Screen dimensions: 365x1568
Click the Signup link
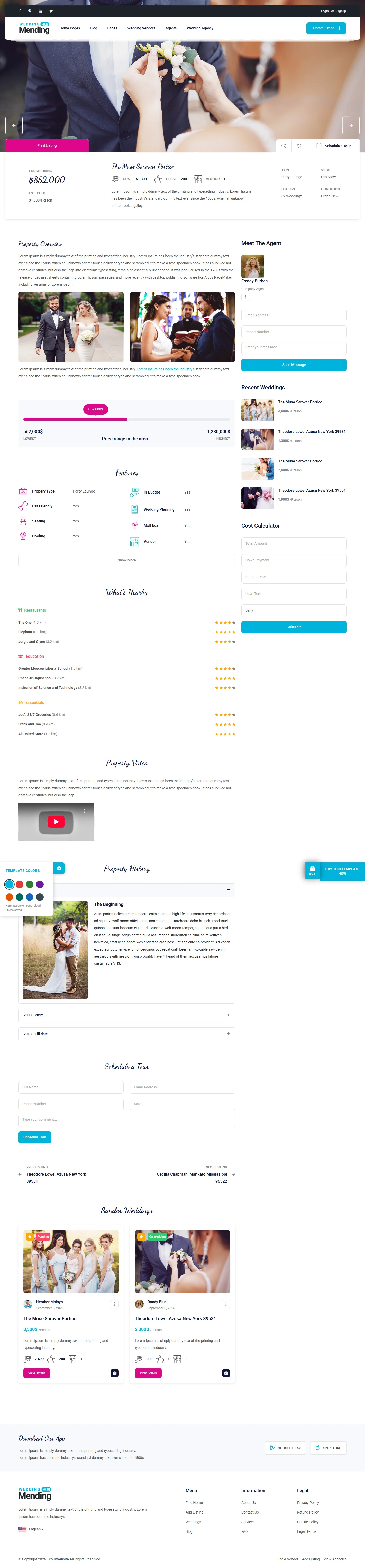[341, 11]
